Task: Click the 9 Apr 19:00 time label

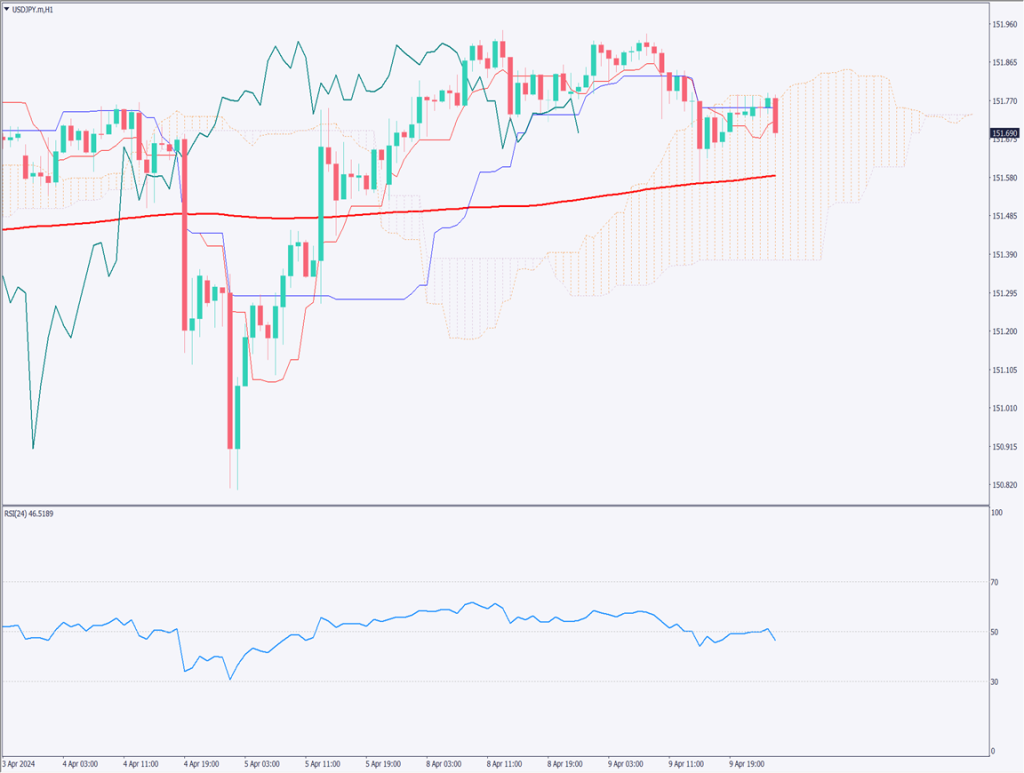Action: (x=750, y=763)
